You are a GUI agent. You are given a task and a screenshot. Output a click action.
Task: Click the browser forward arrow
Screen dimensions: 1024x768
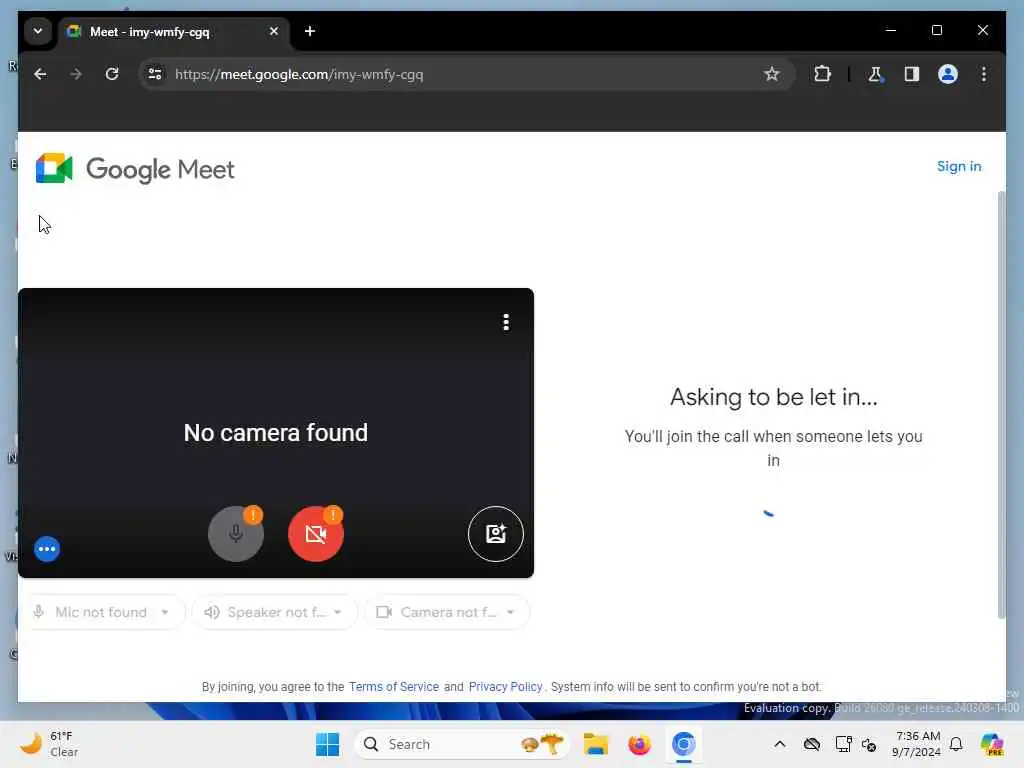coord(76,74)
